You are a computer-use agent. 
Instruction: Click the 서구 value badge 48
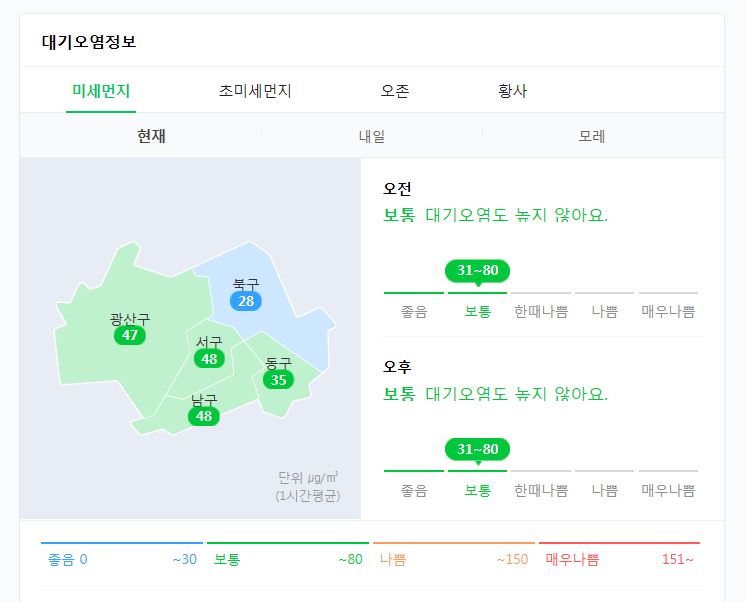(x=209, y=359)
